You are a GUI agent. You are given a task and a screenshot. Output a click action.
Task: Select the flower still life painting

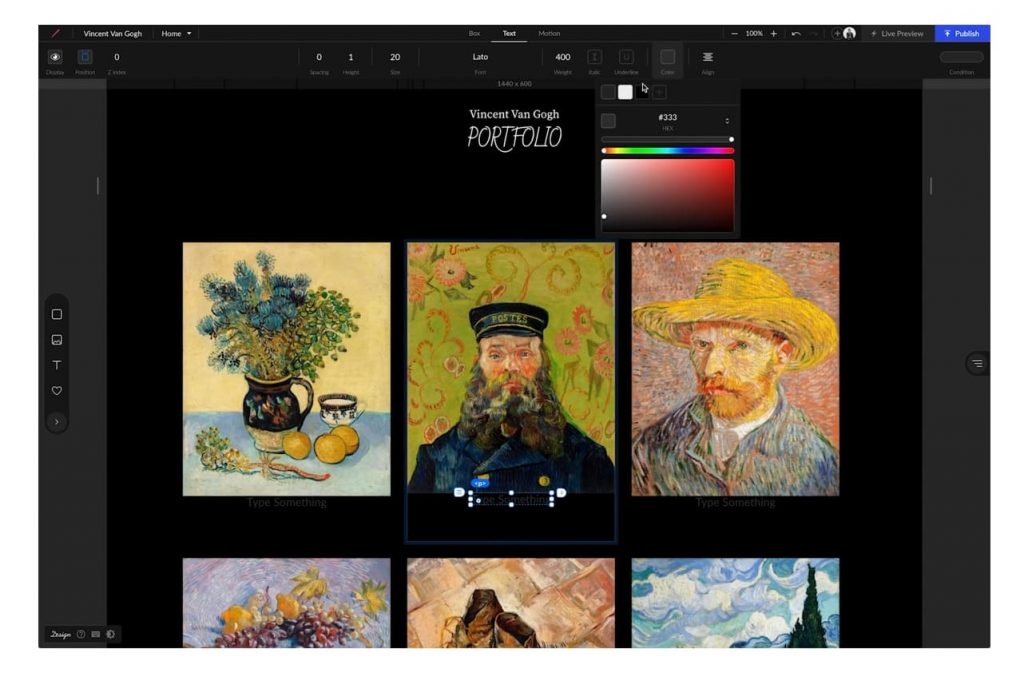point(287,369)
